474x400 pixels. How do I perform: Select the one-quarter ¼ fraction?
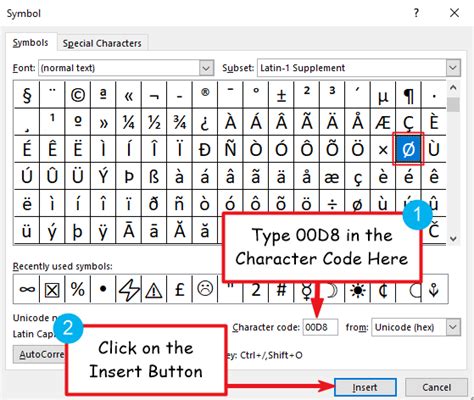pos(129,122)
